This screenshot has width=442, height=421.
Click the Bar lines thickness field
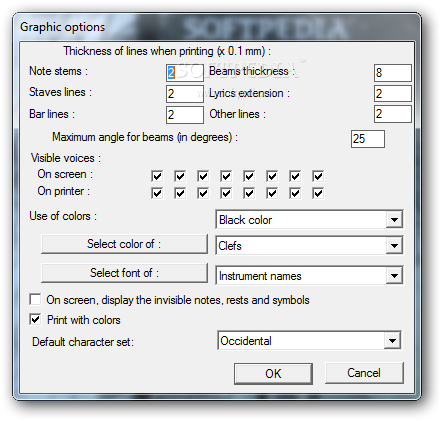tap(185, 115)
